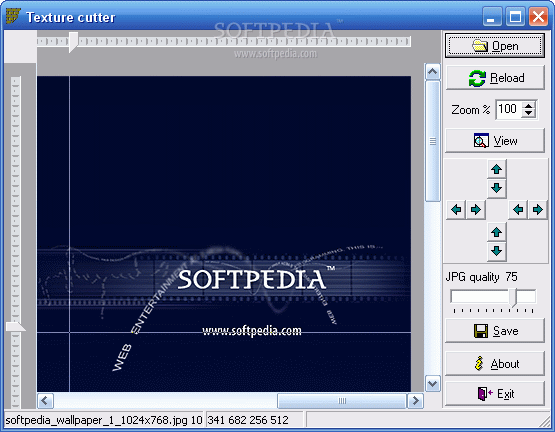Click the horizontal scrollbar thumb

pyautogui.click(x=342, y=401)
